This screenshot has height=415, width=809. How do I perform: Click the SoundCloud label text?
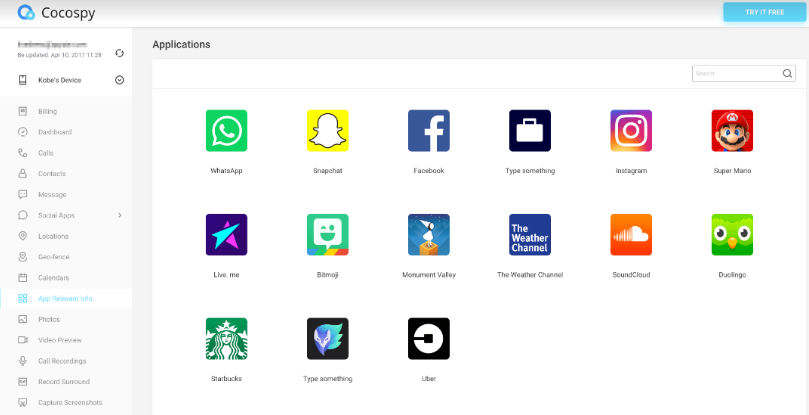click(x=631, y=275)
